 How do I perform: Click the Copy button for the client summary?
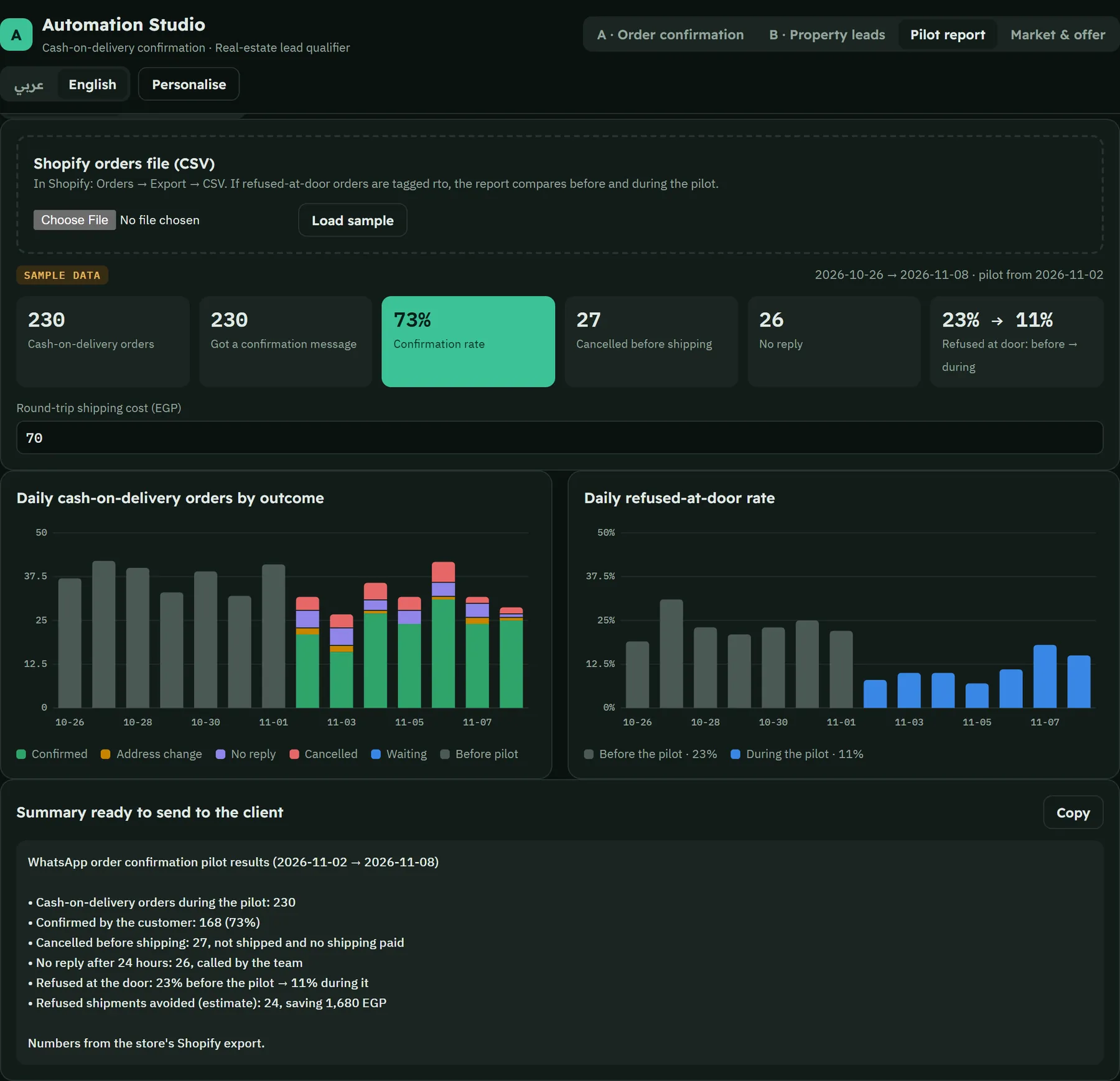(x=1073, y=813)
